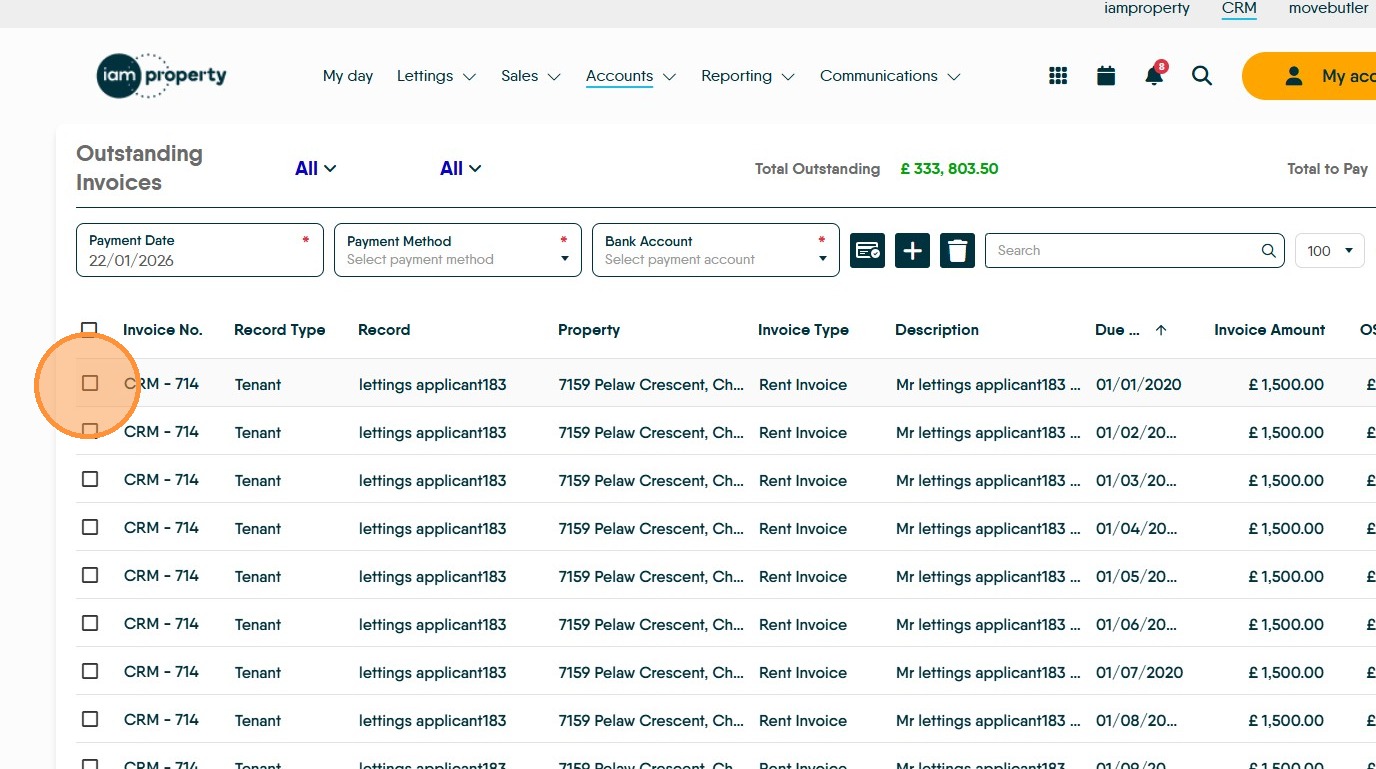The image size is (1376, 769).
Task: Click the process payment card icon
Action: (x=867, y=250)
